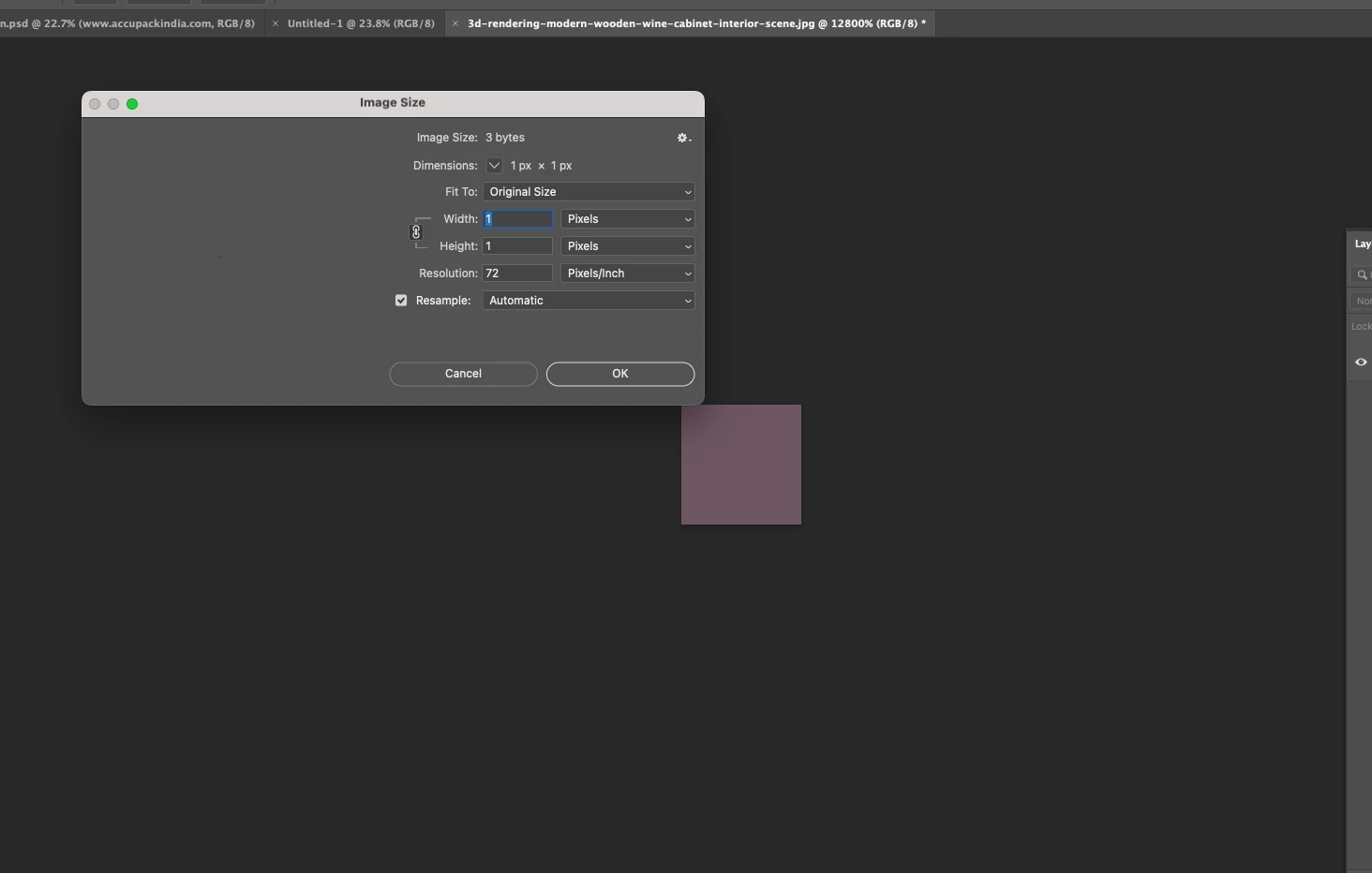Click the green zoom button on dialog
The height and width of the screenshot is (873, 1372).
(132, 104)
